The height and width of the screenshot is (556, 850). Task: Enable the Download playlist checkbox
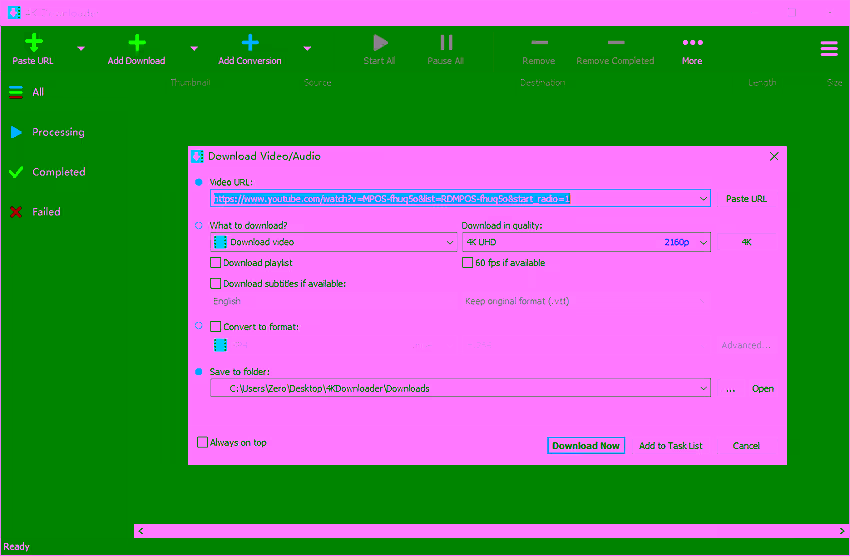[x=215, y=263]
